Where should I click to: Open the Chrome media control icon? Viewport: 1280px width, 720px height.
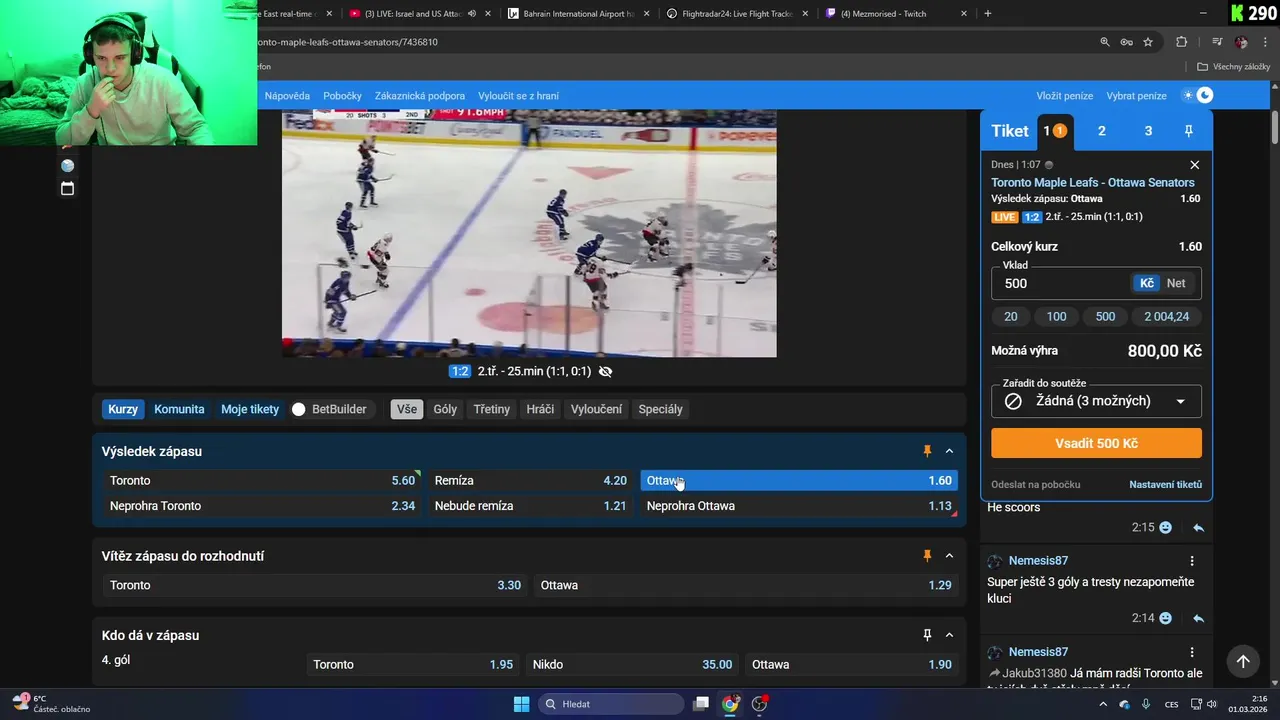1217,42
